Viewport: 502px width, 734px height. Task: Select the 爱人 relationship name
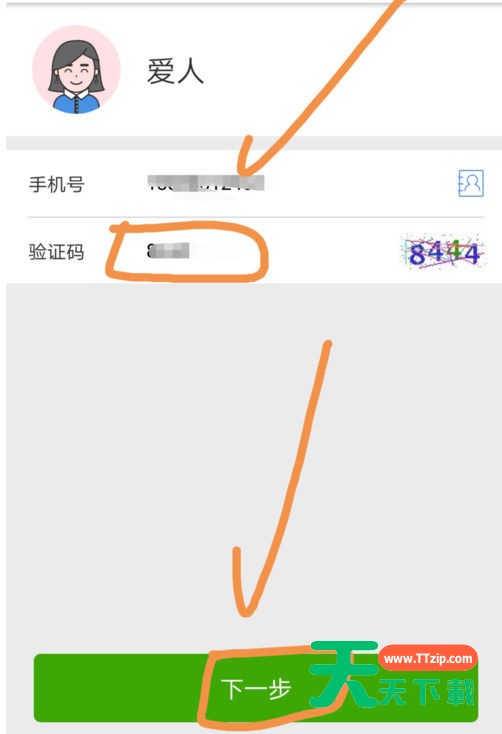[x=176, y=72]
